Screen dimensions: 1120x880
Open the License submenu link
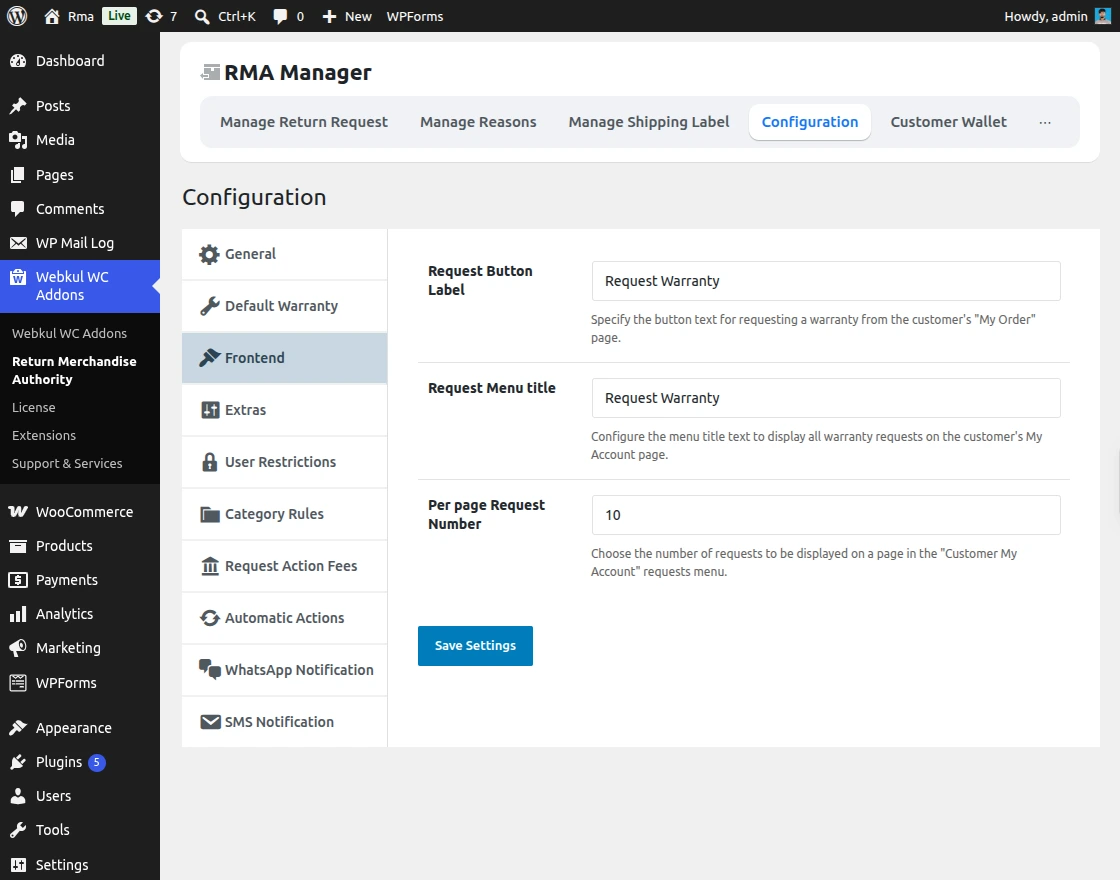34,407
